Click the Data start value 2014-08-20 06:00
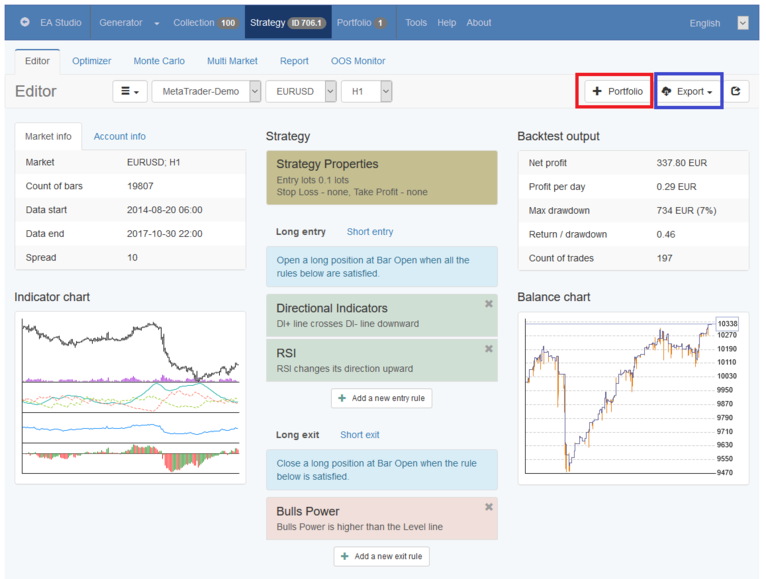This screenshot has height=579, width=766. point(165,210)
